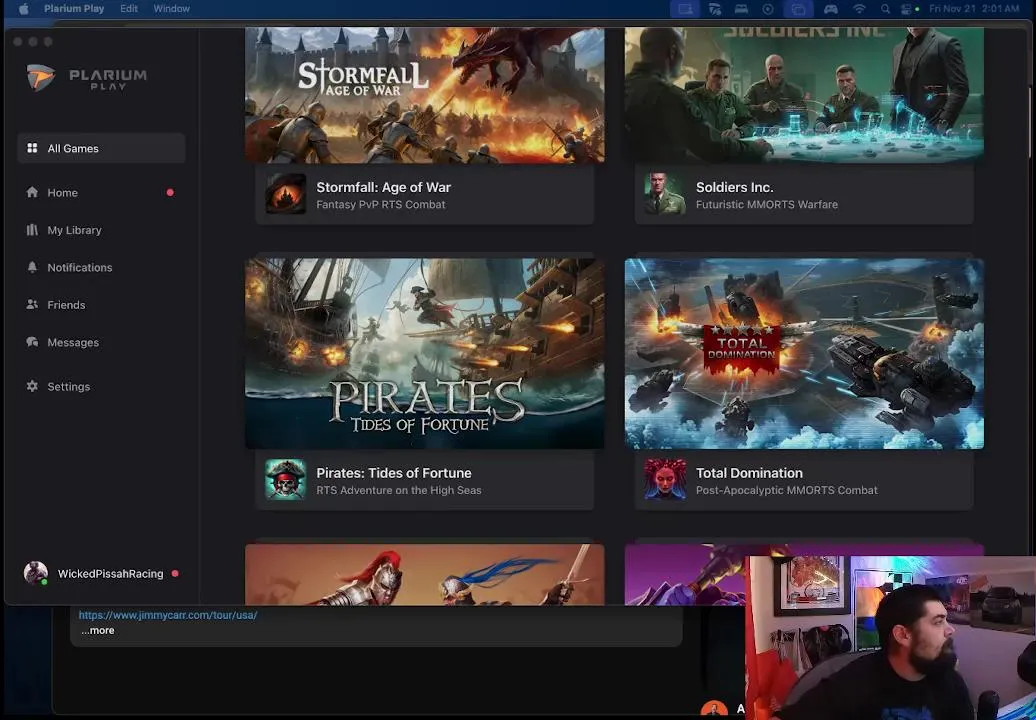The height and width of the screenshot is (720, 1036).
Task: Click Post-Apocalyptic MMORTS Combat subtitle
Action: [786, 490]
